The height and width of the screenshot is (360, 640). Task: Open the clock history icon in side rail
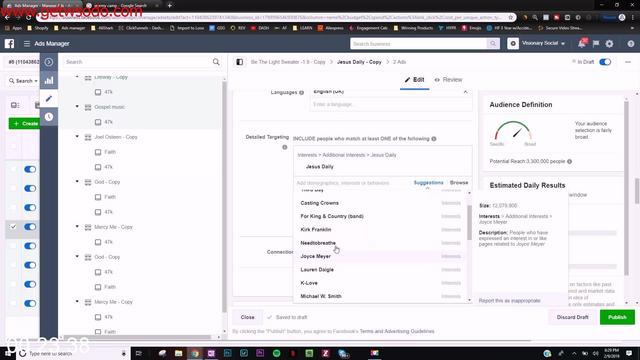49,117
